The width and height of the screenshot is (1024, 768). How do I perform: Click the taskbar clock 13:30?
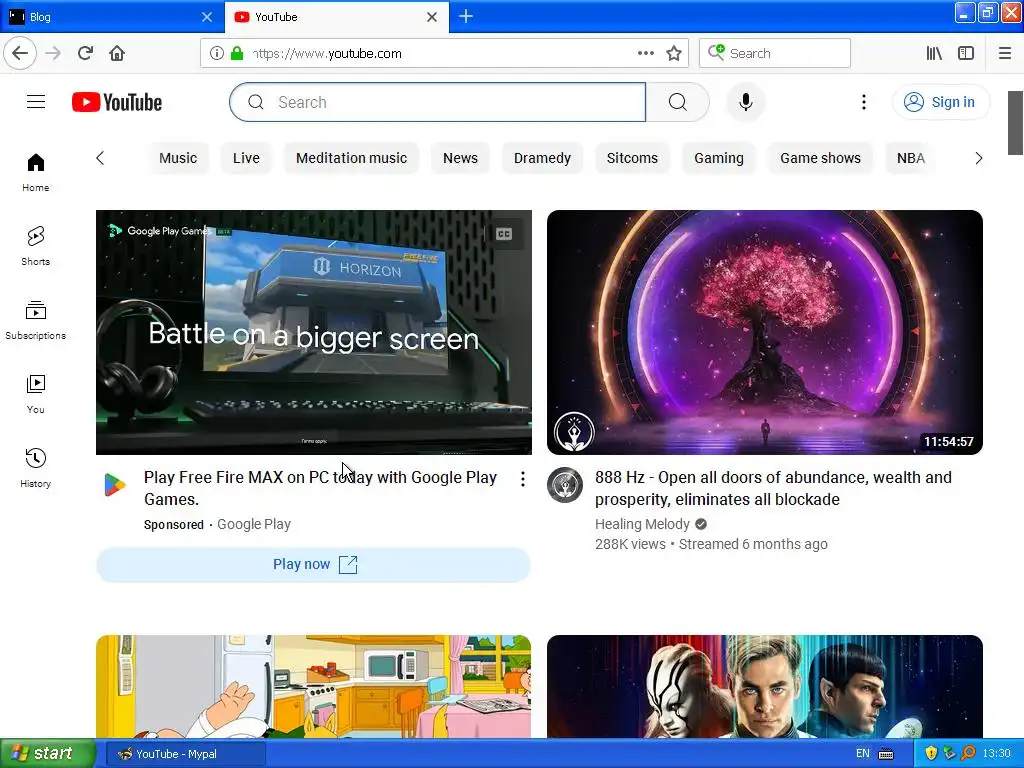996,754
